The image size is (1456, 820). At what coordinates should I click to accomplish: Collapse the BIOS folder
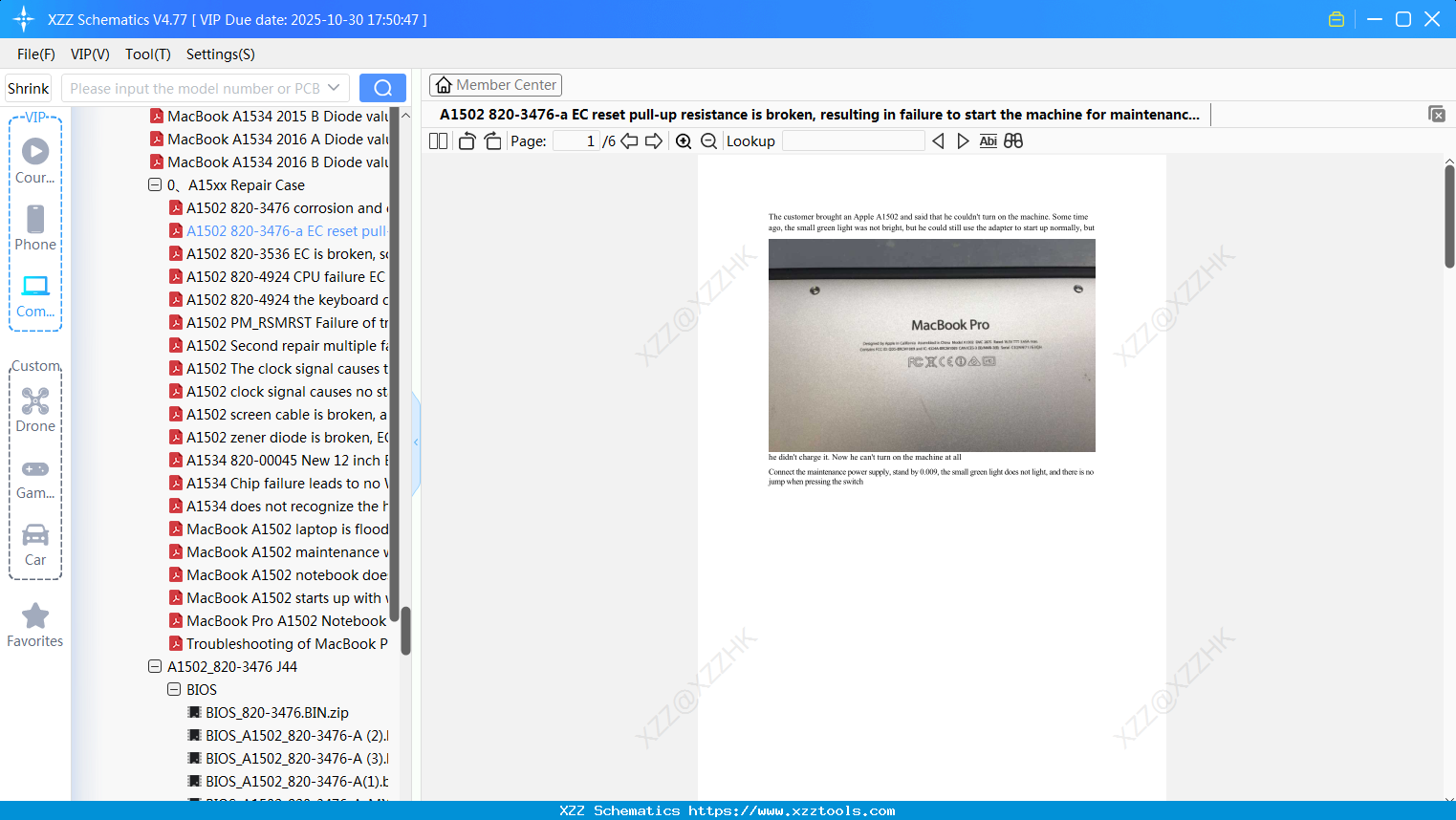pos(174,690)
